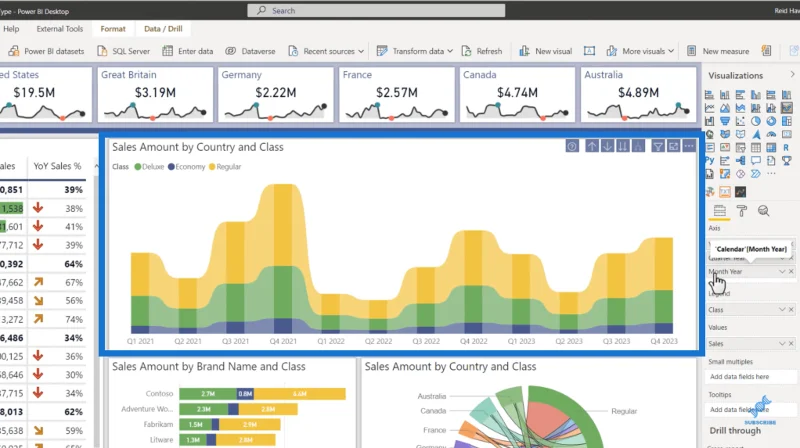800x448 pixels.
Task: Remove the Class field from Legend
Action: point(791,310)
